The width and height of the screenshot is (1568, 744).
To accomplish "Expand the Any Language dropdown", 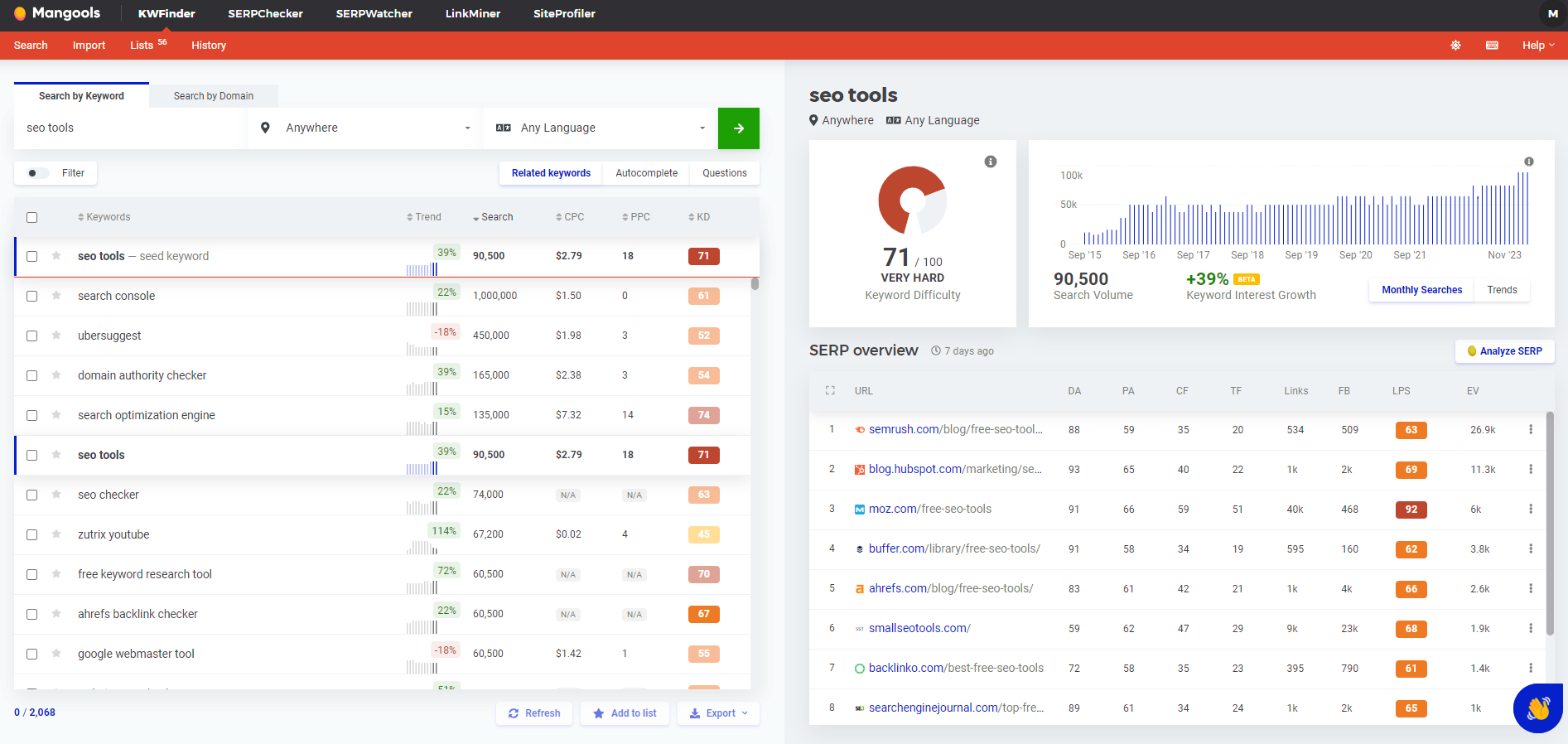I will tap(601, 128).
